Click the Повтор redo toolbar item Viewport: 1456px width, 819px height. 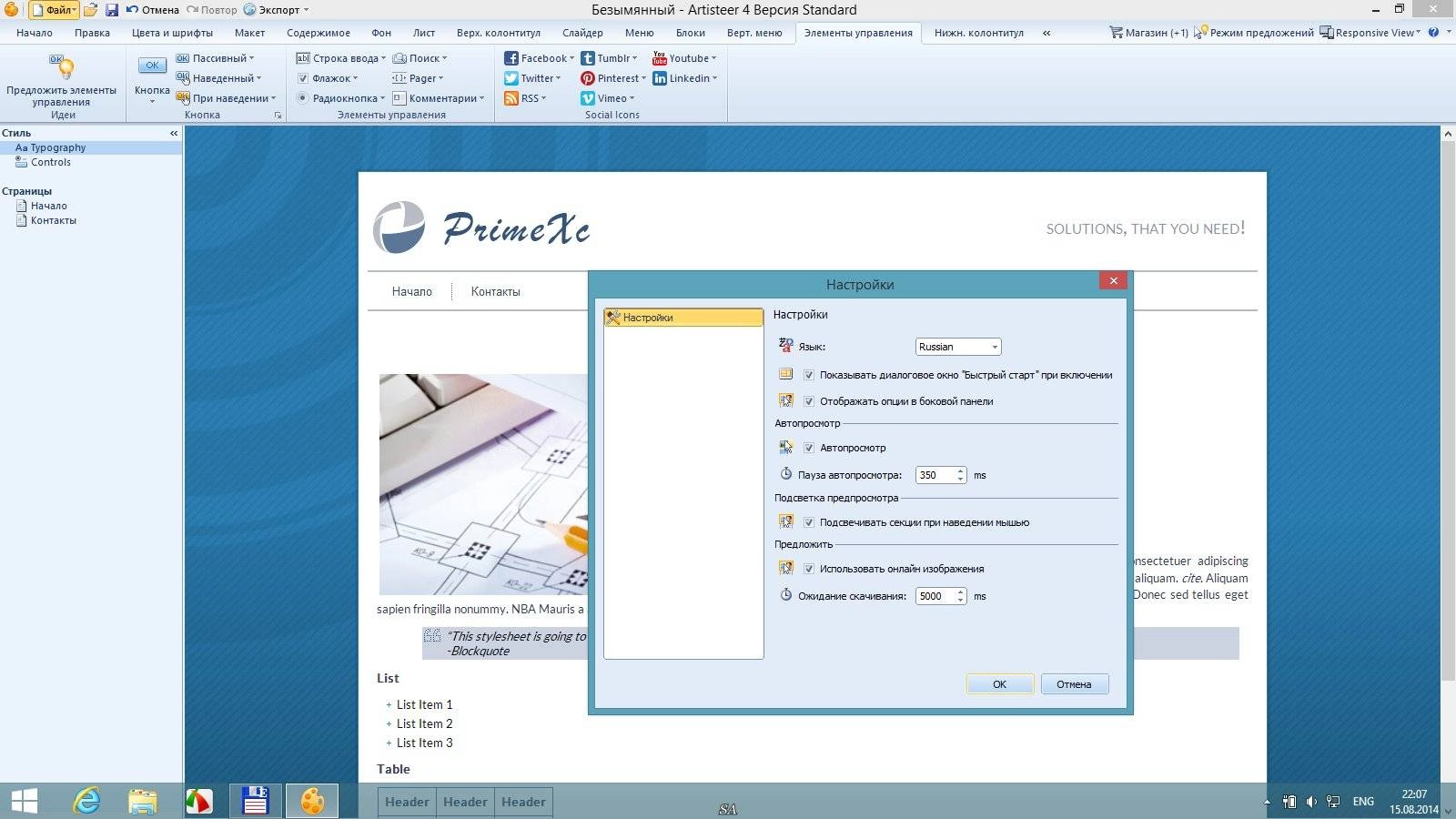click(x=212, y=10)
